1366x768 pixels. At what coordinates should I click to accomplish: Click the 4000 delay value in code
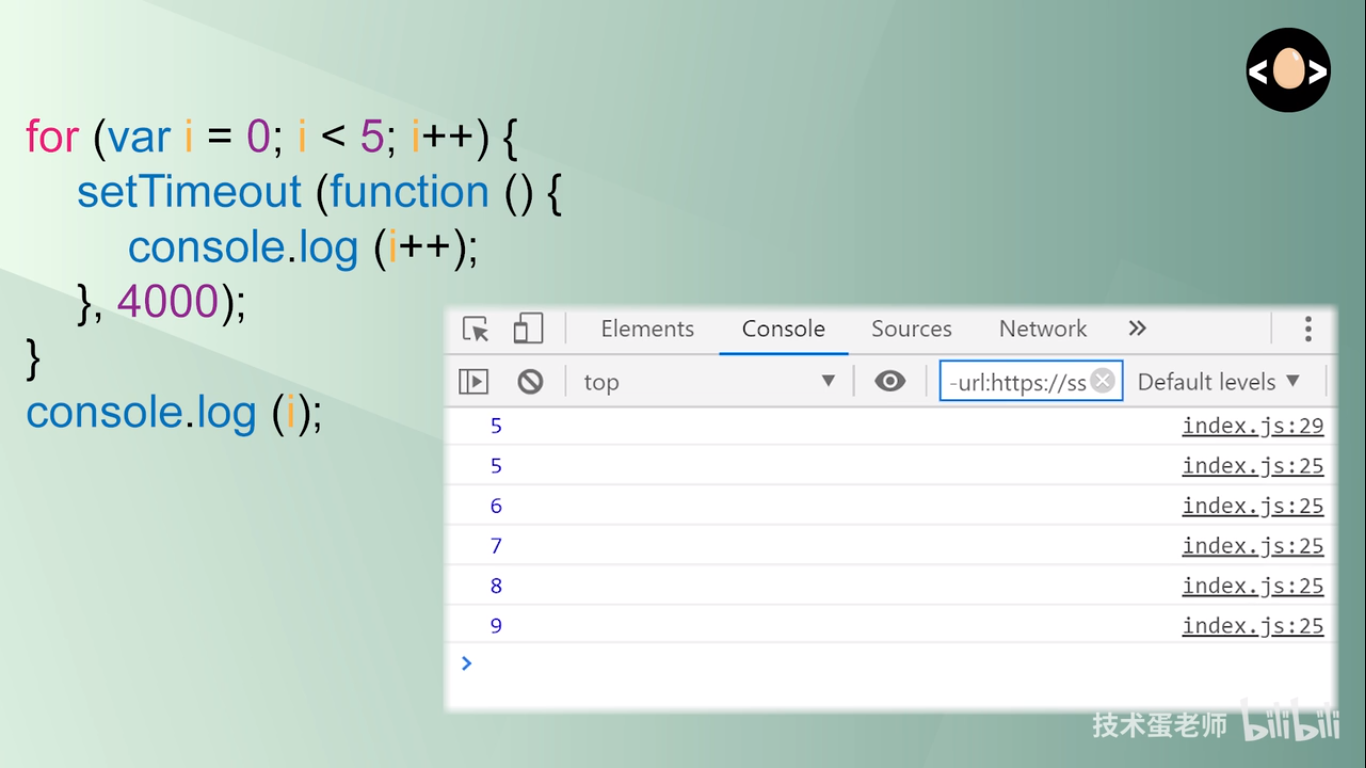pos(168,301)
